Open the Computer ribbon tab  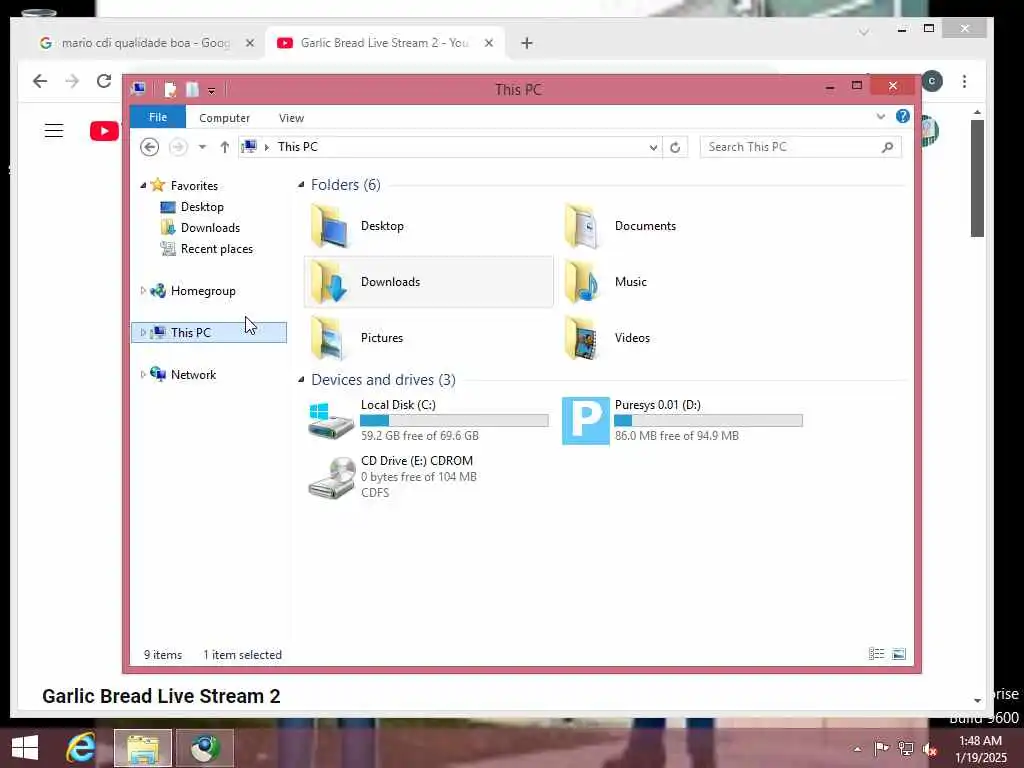[224, 118]
